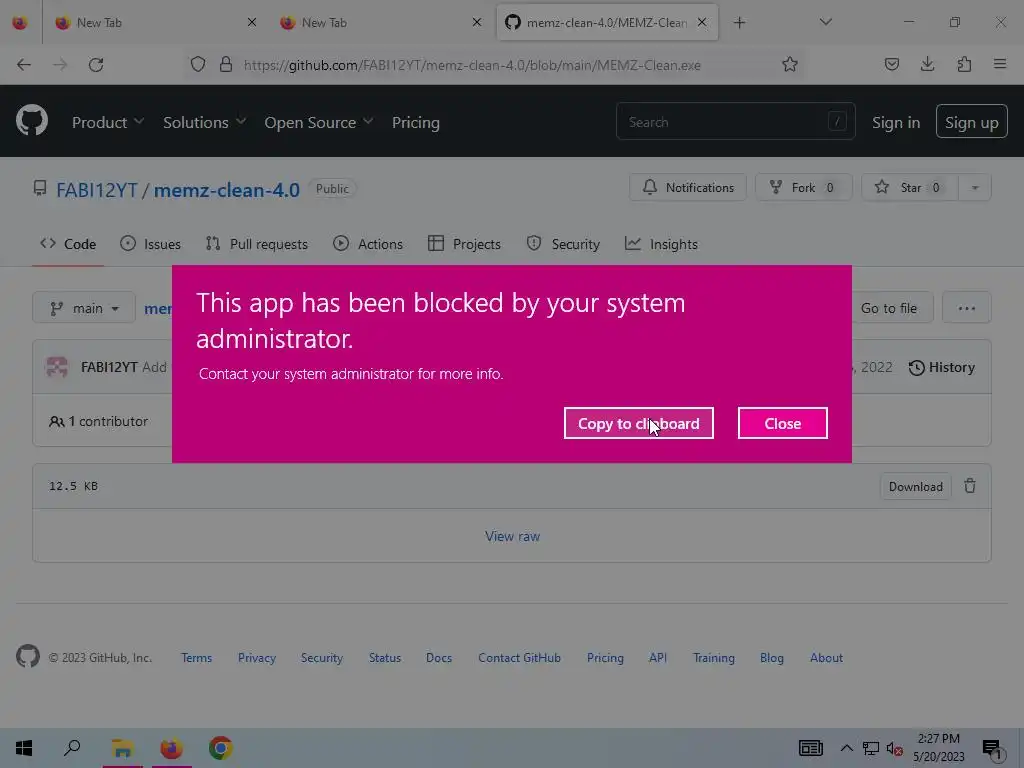Open the Projects tab

tap(464, 244)
